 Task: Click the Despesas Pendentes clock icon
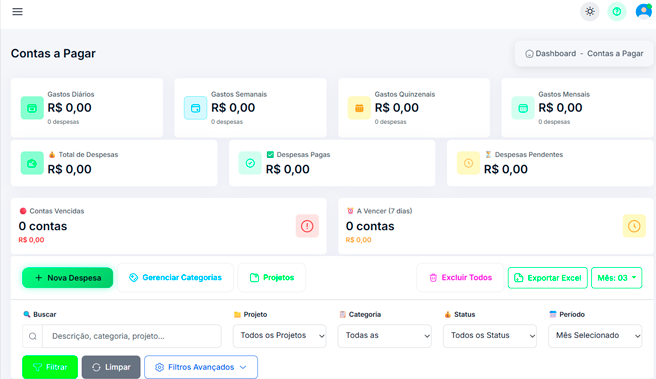click(x=468, y=163)
